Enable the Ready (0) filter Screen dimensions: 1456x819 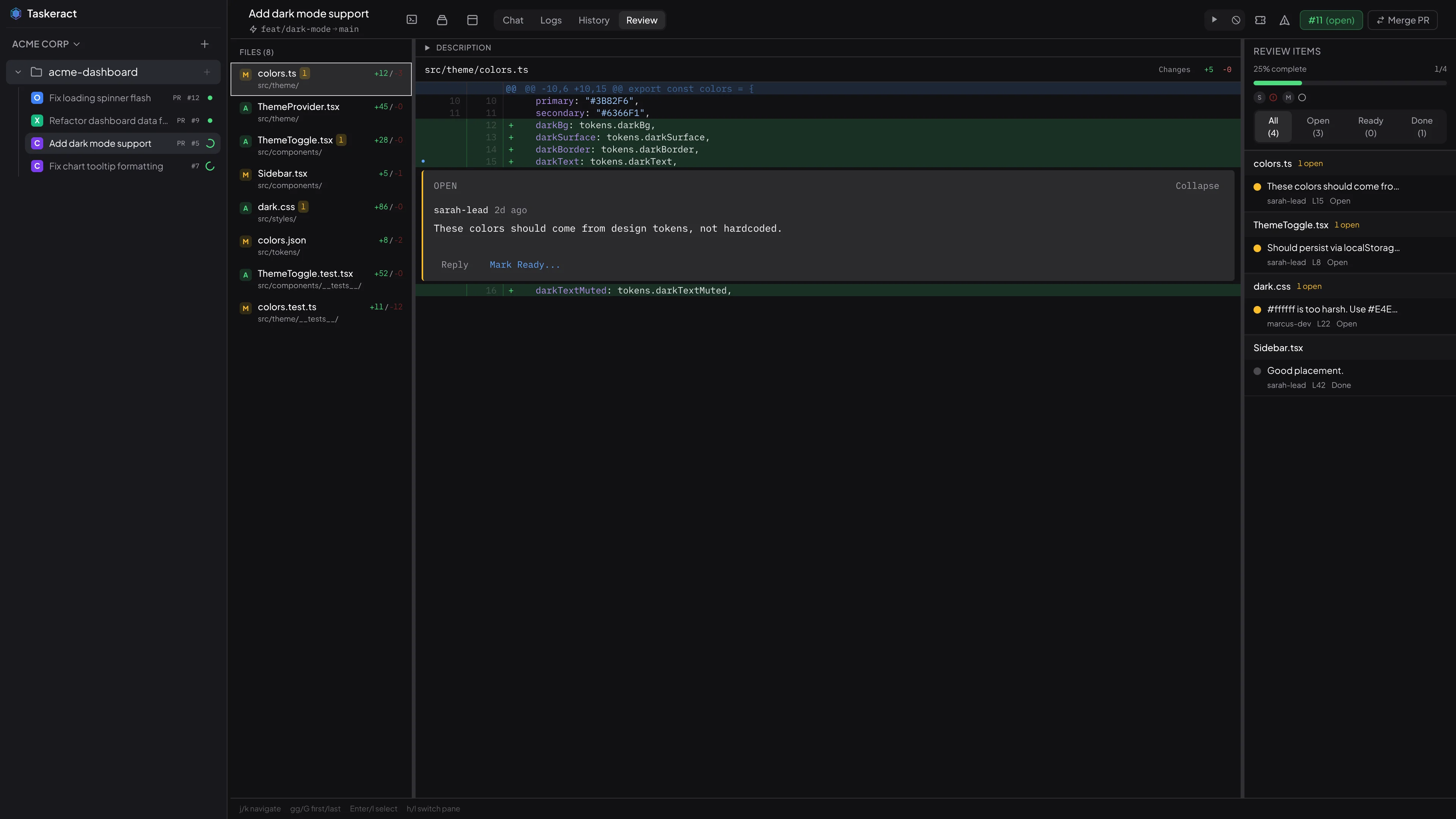tap(1370, 126)
